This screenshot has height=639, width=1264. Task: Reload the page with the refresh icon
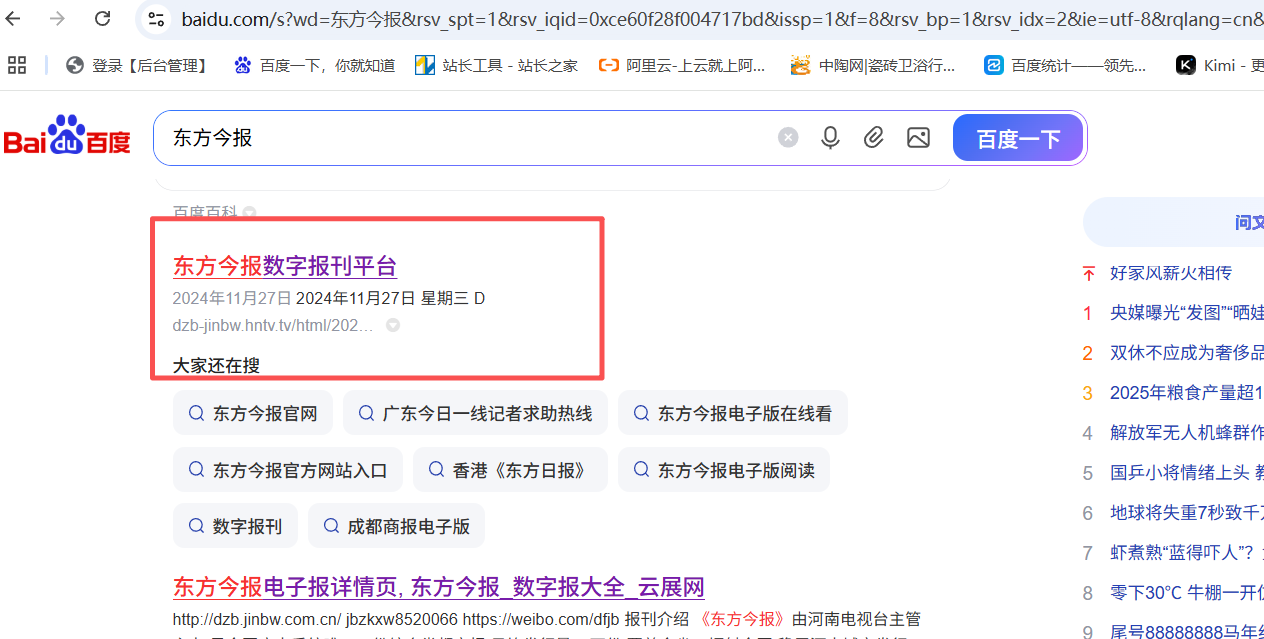pos(103,18)
